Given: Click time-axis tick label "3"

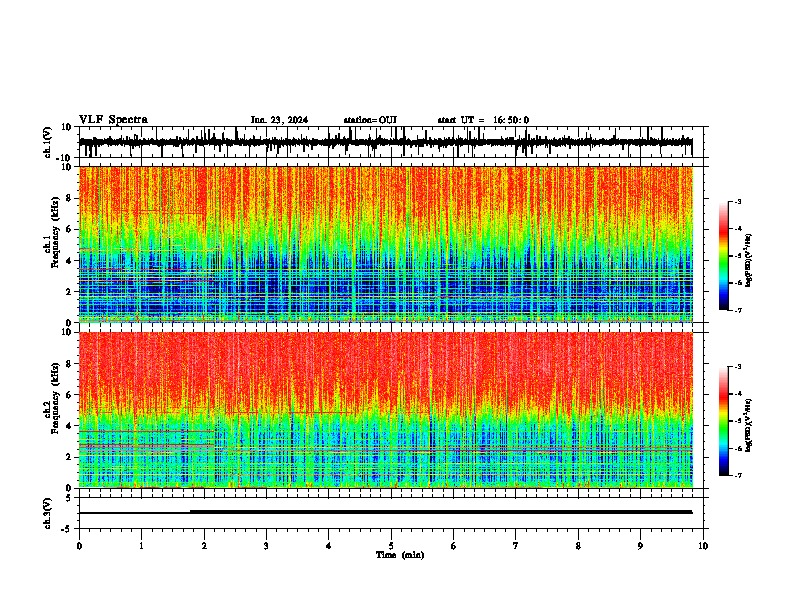Looking at the screenshot, I should [266, 546].
